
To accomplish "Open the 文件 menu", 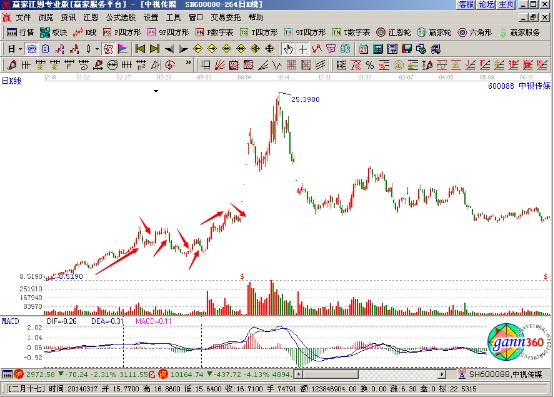I will pos(23,18).
